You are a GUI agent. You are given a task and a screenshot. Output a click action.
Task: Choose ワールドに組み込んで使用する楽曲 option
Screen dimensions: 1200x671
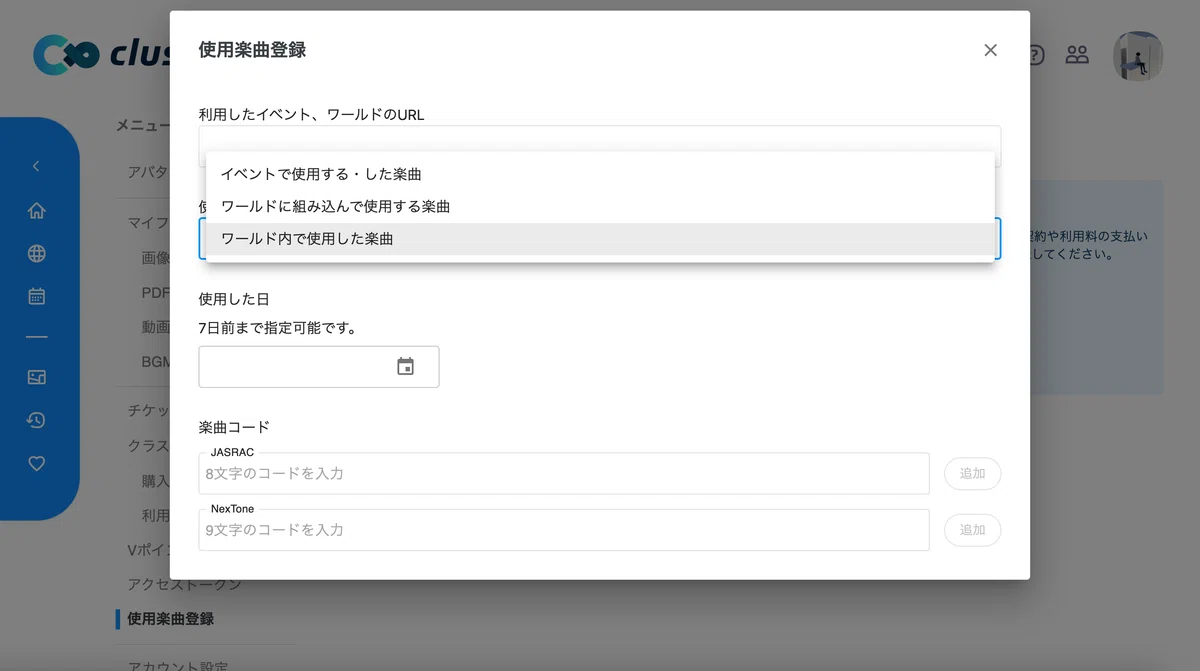[600, 206]
